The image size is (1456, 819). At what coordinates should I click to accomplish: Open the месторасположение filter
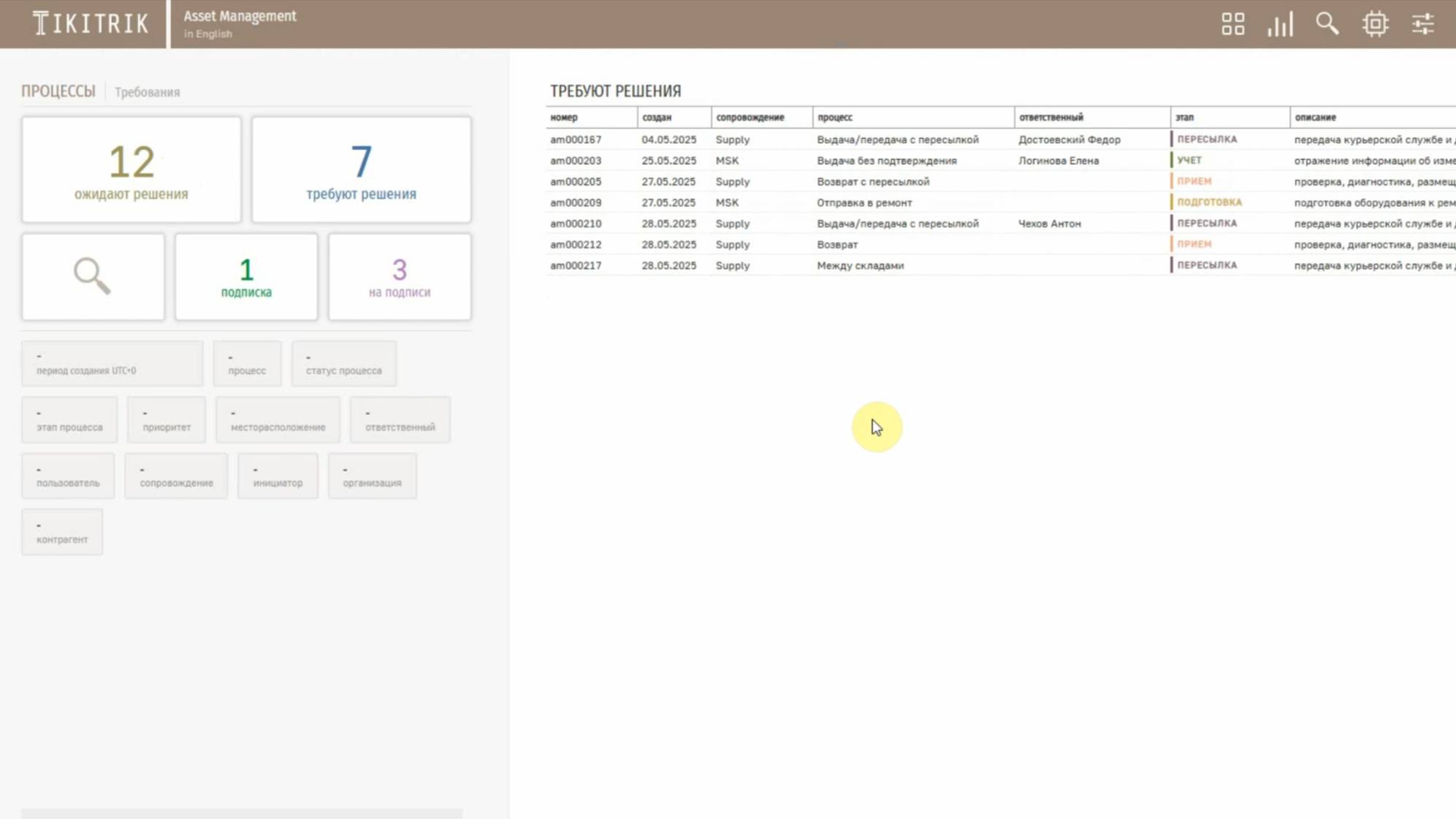point(278,419)
